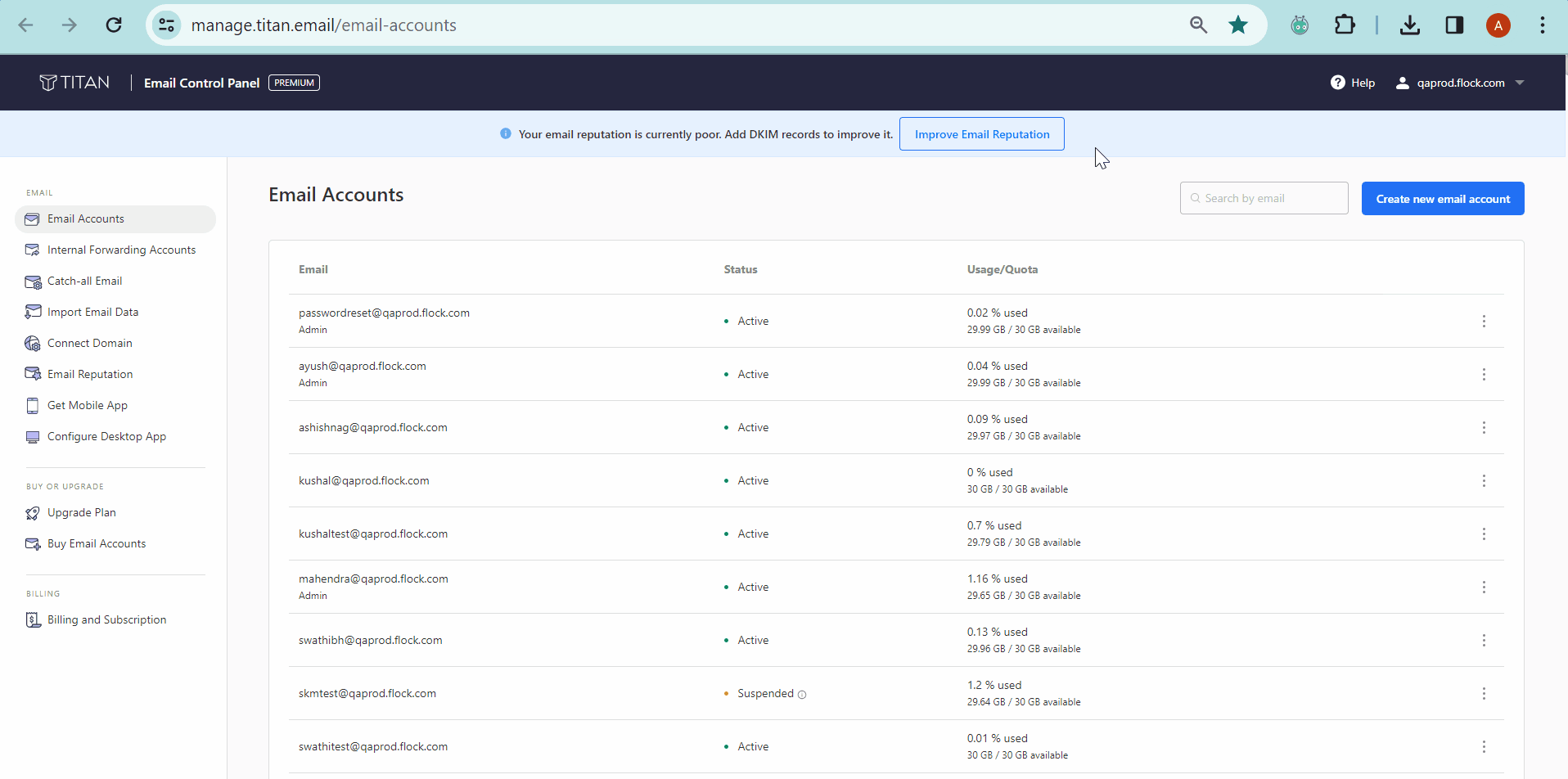Click the Search by email input field
This screenshot has height=779, width=1568.
(x=1264, y=197)
